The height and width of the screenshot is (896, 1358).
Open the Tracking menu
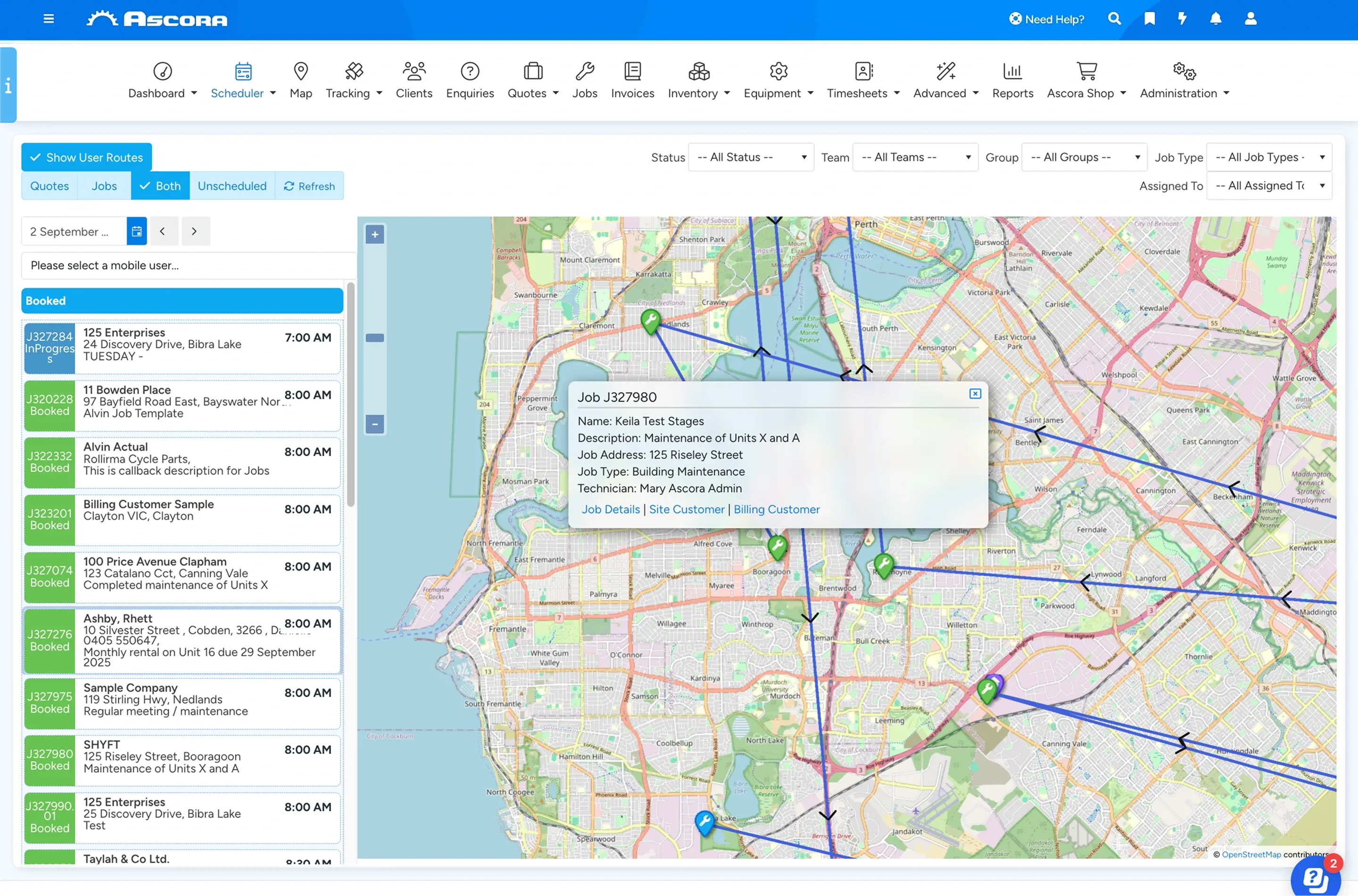354,80
